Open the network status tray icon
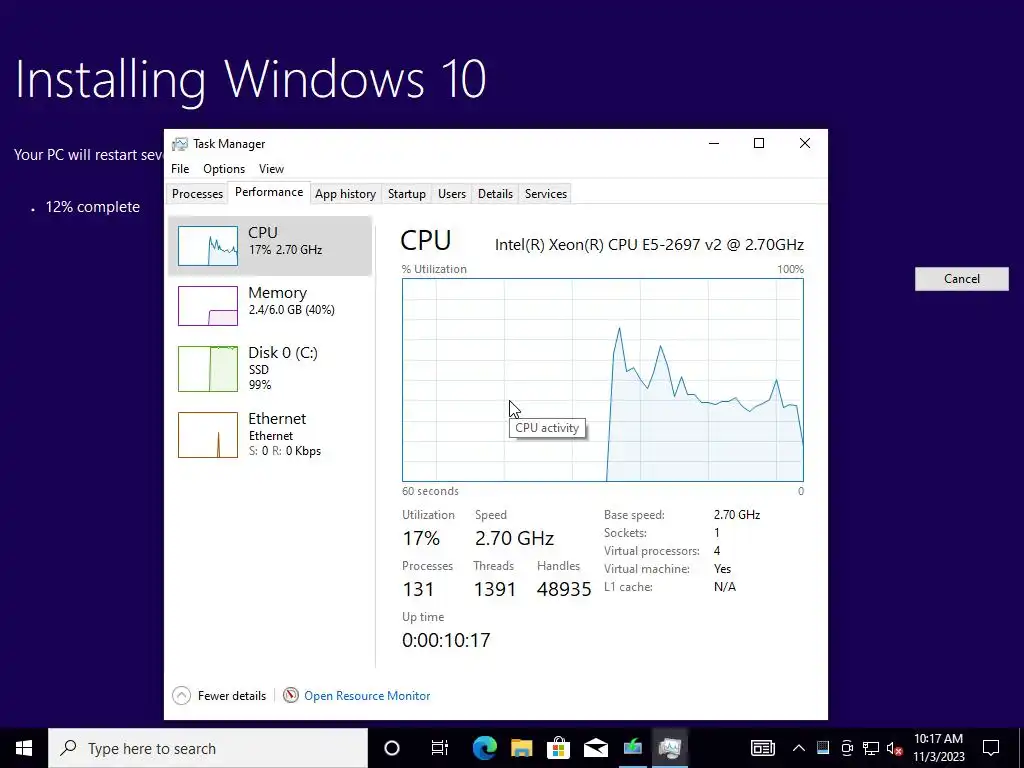The image size is (1024, 768). 871,748
